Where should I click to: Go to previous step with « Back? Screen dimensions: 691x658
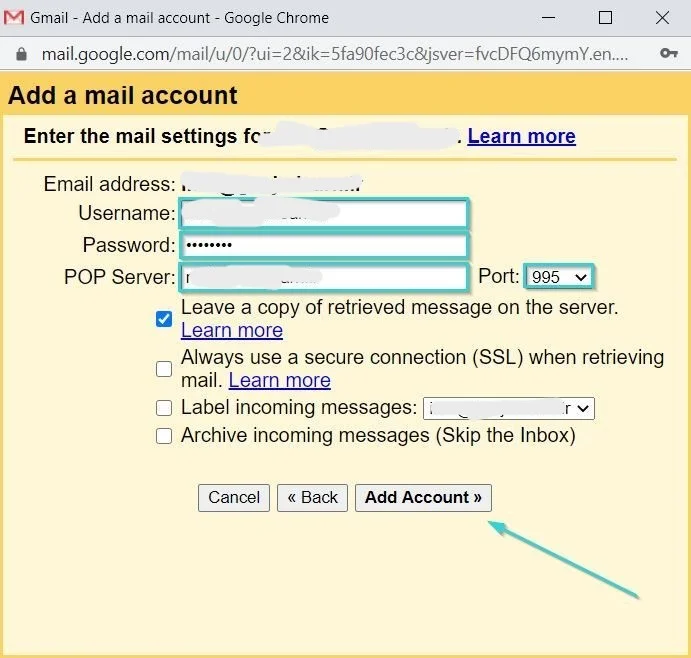pos(312,498)
